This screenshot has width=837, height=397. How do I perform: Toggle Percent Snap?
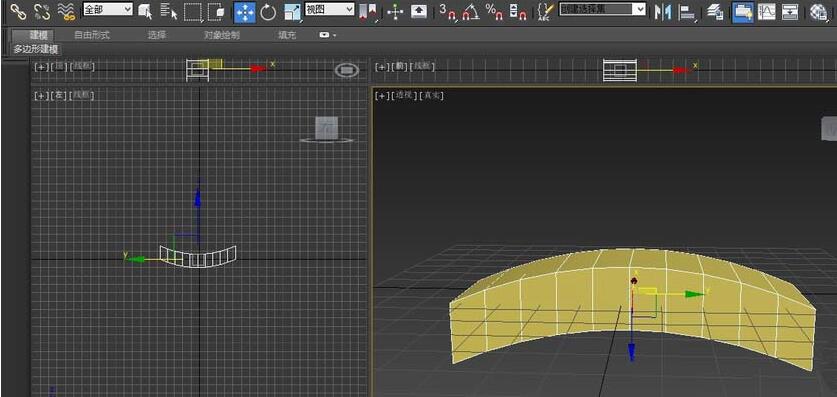(x=494, y=12)
